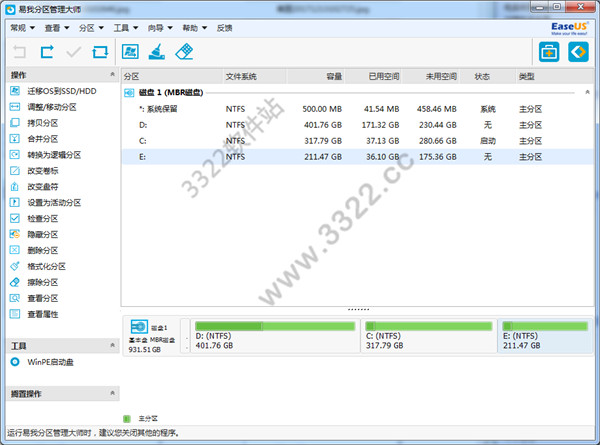Click the 转换为逻辑分区 sidebar icon
The height and width of the screenshot is (445, 600).
click(15, 155)
